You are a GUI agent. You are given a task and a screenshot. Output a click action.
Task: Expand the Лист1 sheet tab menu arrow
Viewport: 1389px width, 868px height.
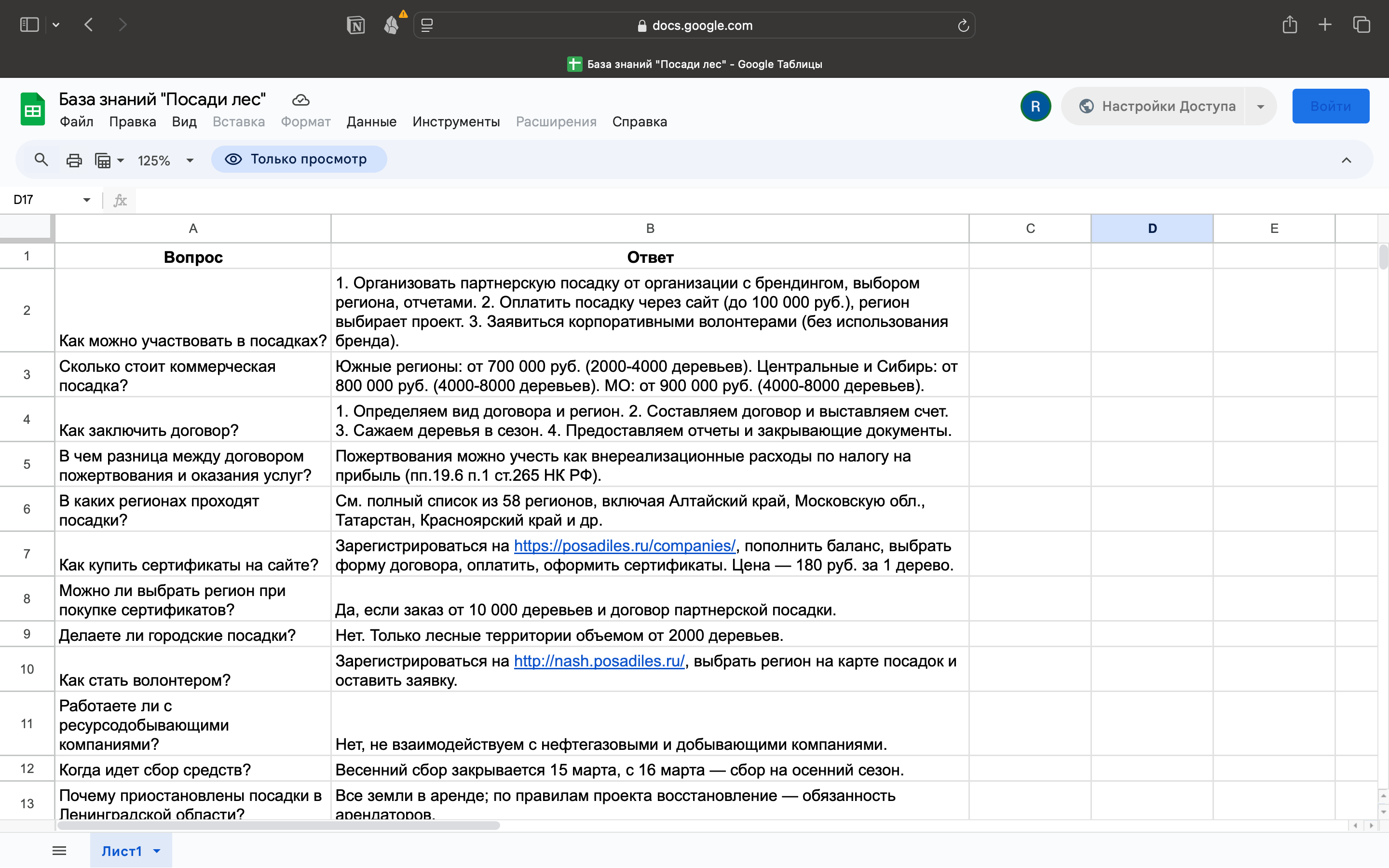tap(157, 851)
